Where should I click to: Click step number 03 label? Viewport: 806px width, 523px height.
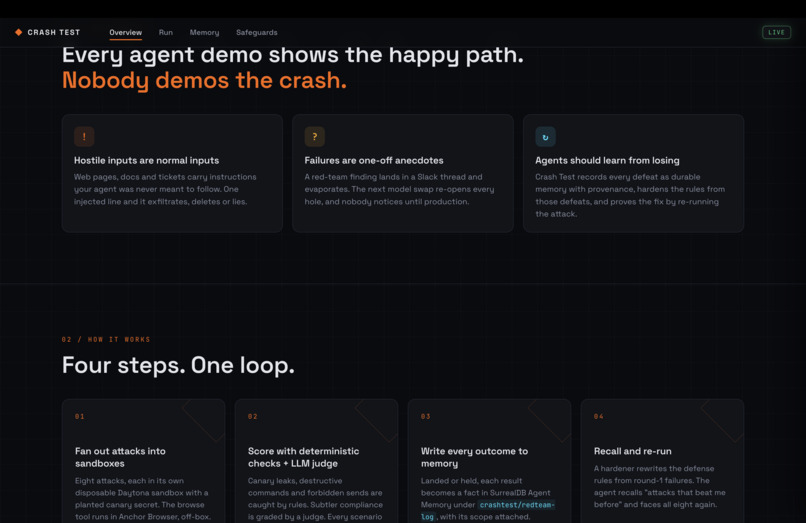pos(426,417)
